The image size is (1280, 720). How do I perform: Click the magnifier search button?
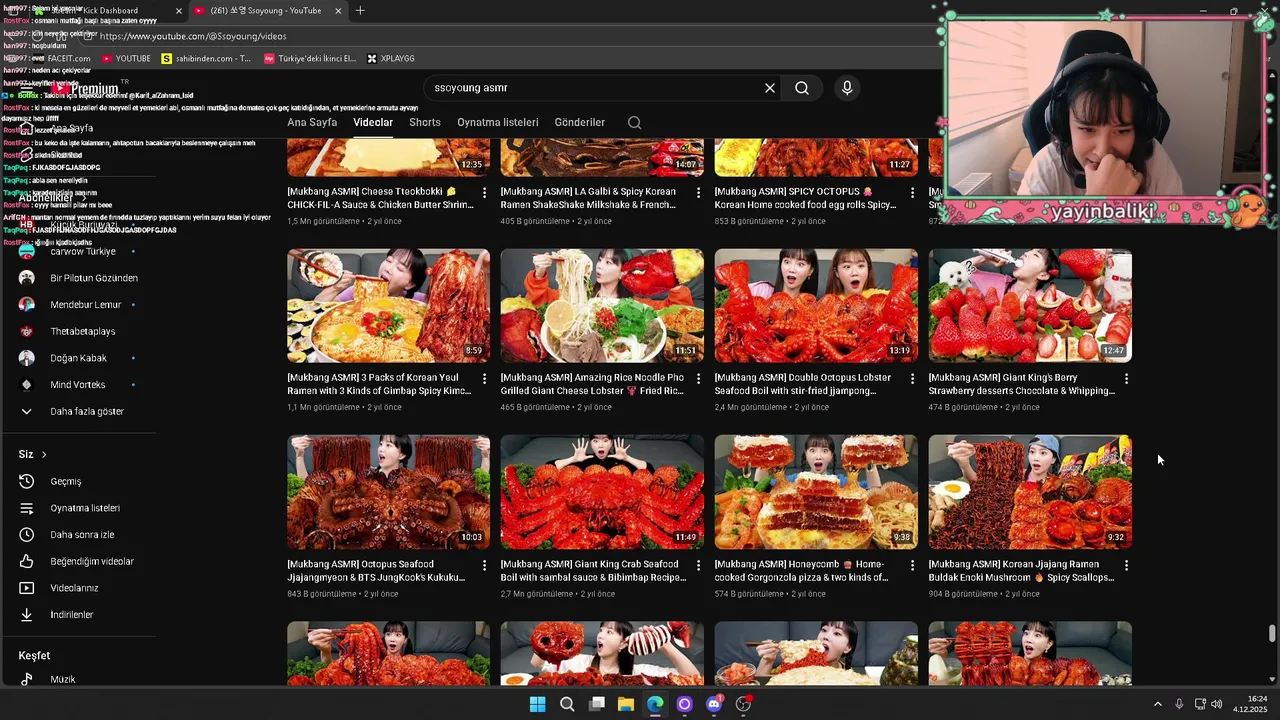coord(802,88)
